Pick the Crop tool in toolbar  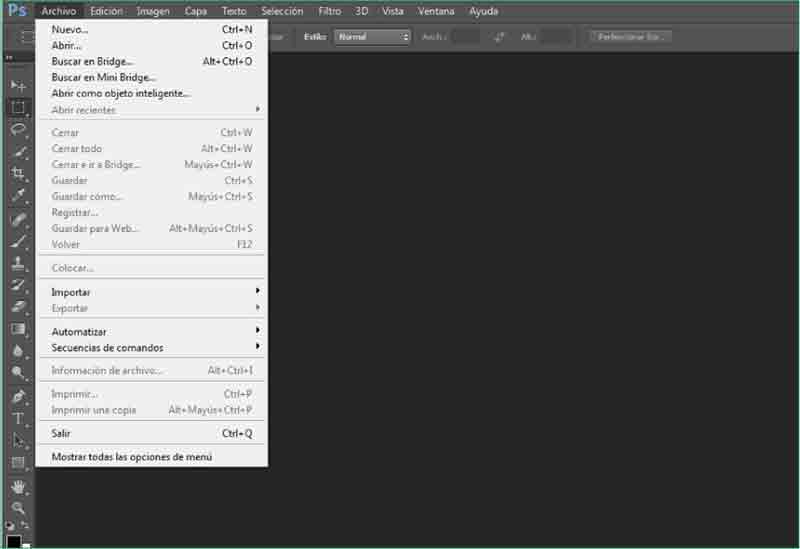pos(17,173)
